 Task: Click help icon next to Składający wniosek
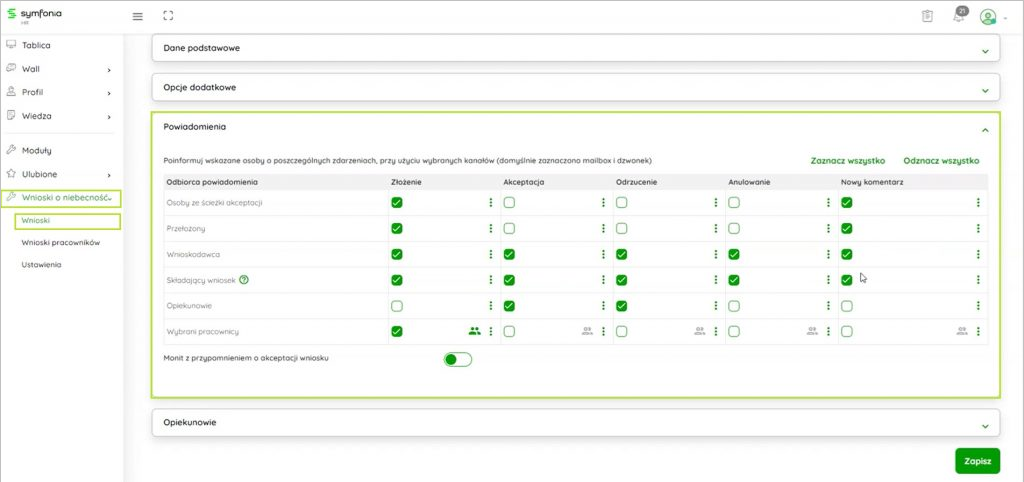(x=244, y=280)
